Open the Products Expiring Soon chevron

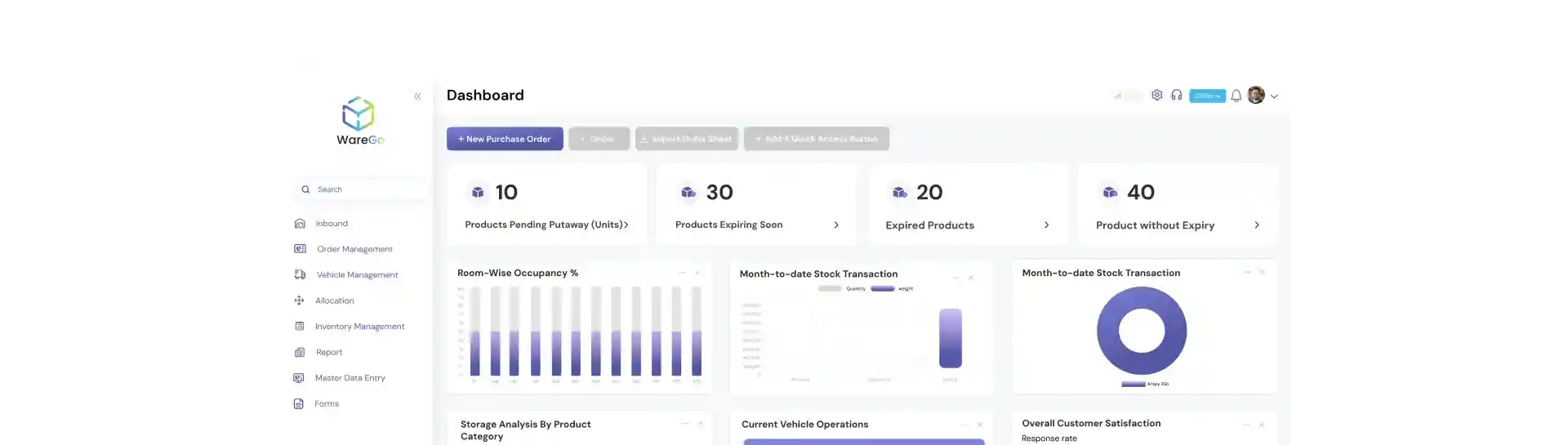(x=836, y=225)
